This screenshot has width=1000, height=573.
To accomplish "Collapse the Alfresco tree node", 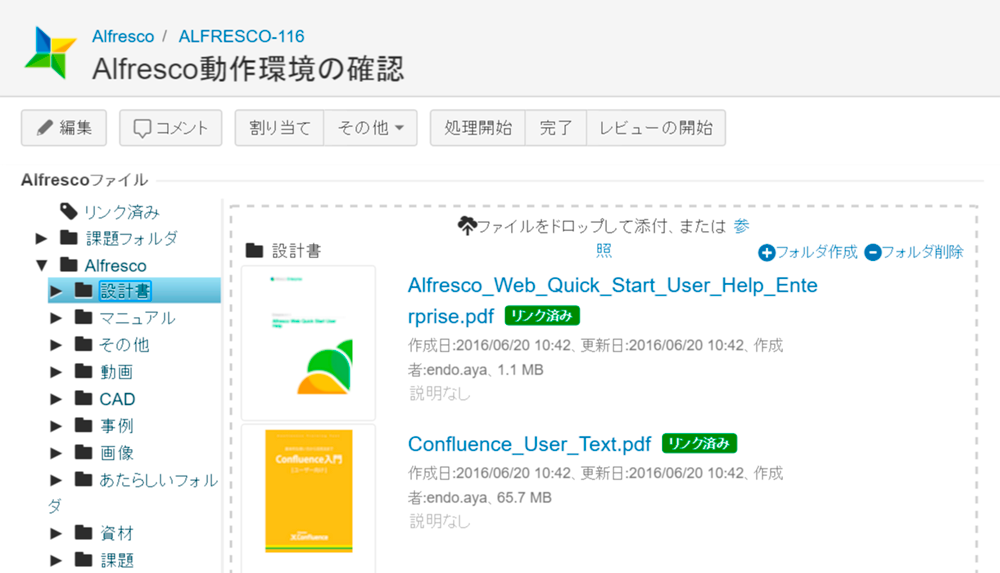I will tap(41, 265).
